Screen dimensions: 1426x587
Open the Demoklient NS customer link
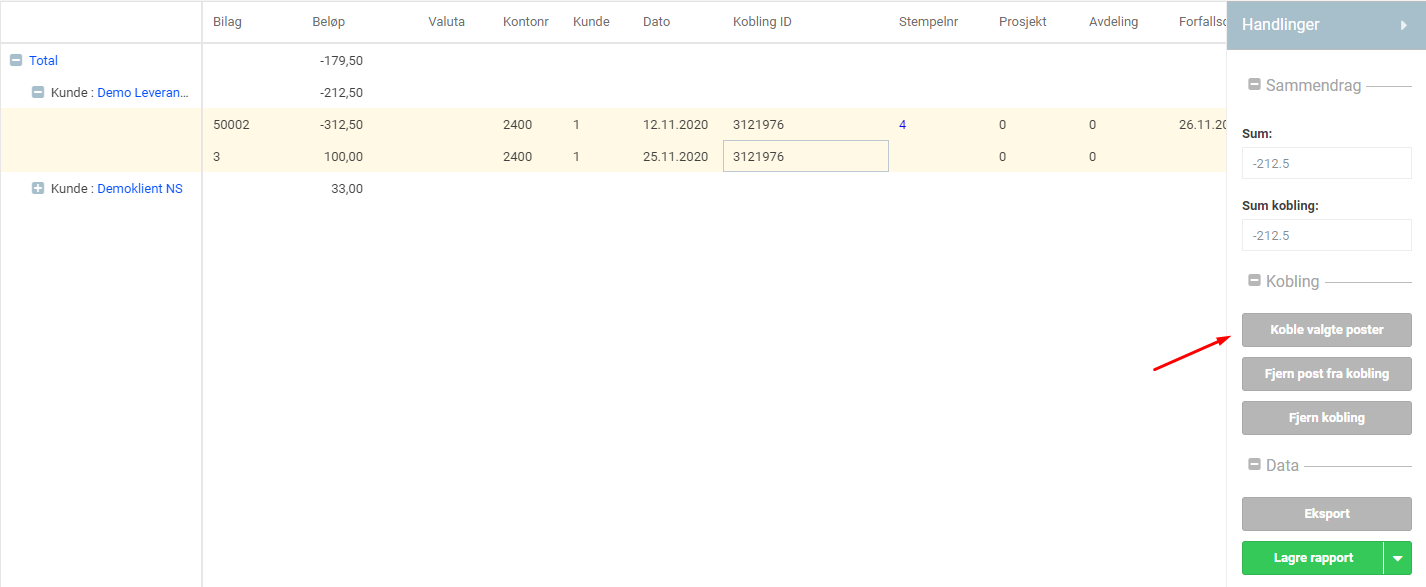coord(139,188)
